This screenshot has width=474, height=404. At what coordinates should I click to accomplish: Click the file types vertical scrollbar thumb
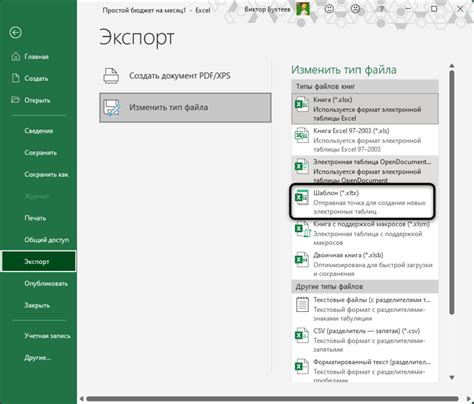coord(452,193)
